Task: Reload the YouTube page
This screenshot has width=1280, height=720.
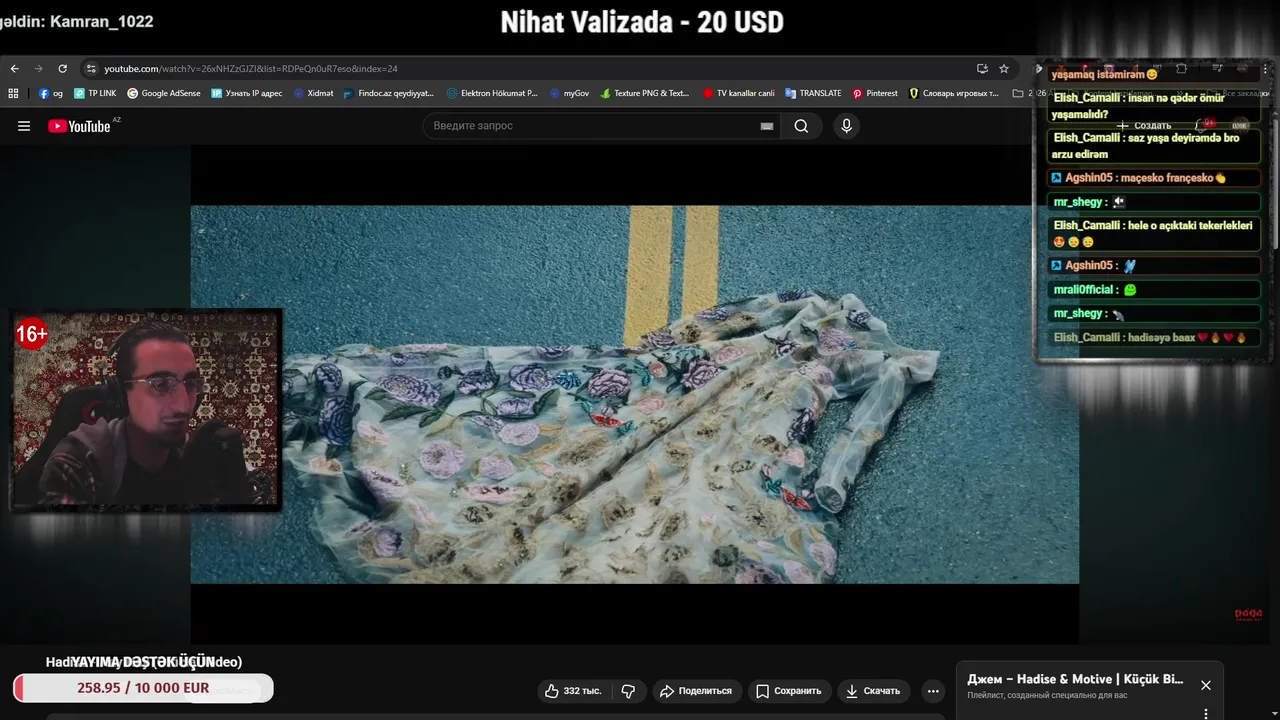Action: pyautogui.click(x=62, y=69)
